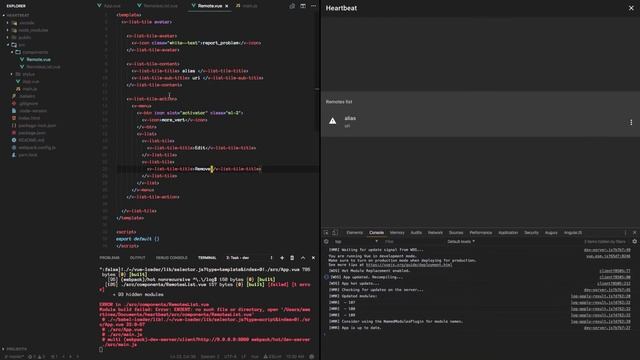Switch to OUTPUT panel tab
This screenshot has height=360, width=640.
point(138,258)
